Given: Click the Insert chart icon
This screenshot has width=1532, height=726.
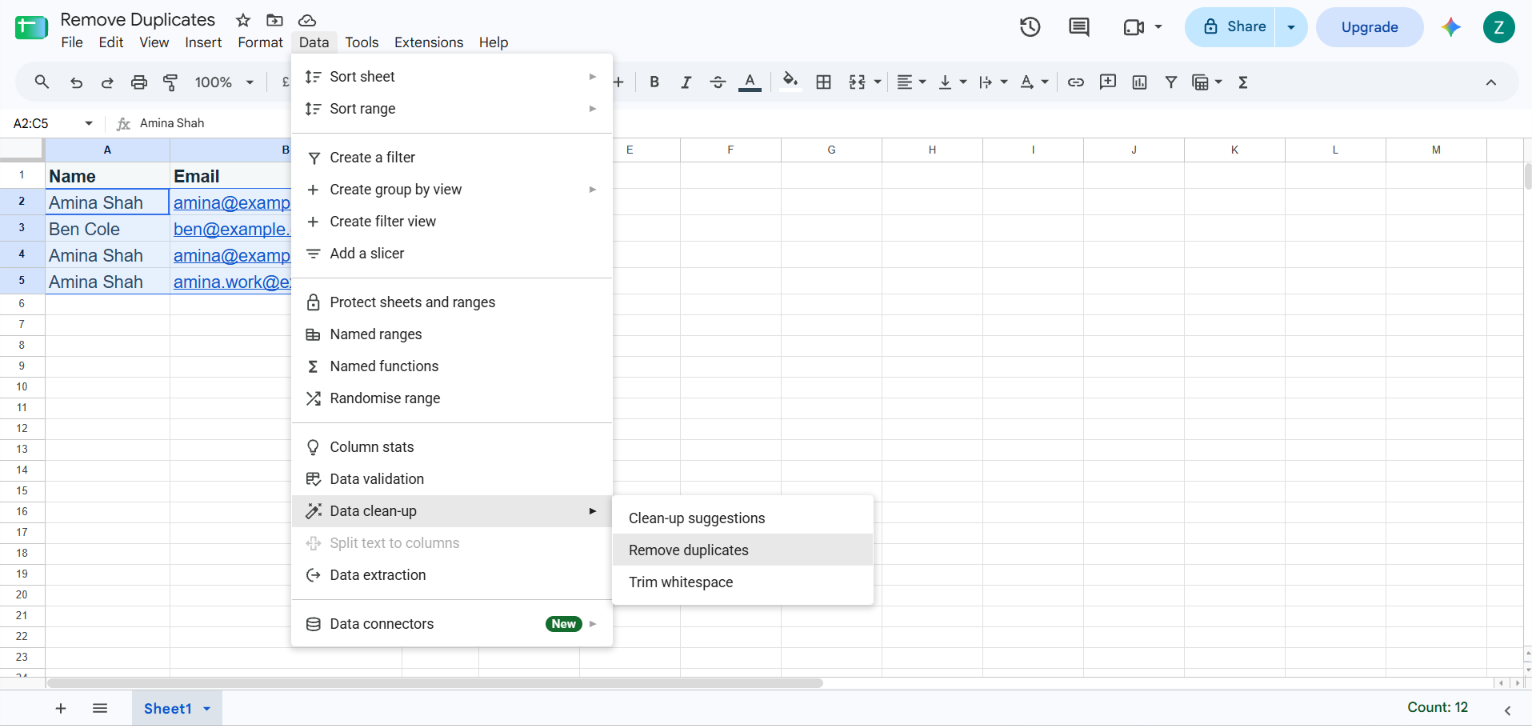Looking at the screenshot, I should click(x=1139, y=82).
